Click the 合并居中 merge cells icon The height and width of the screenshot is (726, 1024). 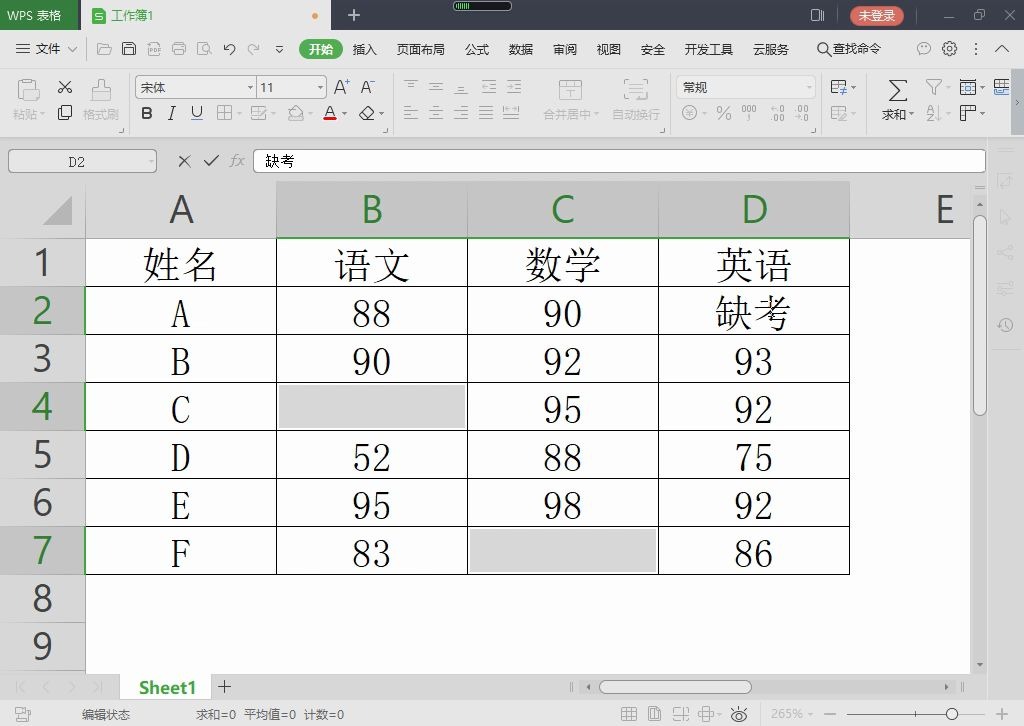pyautogui.click(x=569, y=98)
